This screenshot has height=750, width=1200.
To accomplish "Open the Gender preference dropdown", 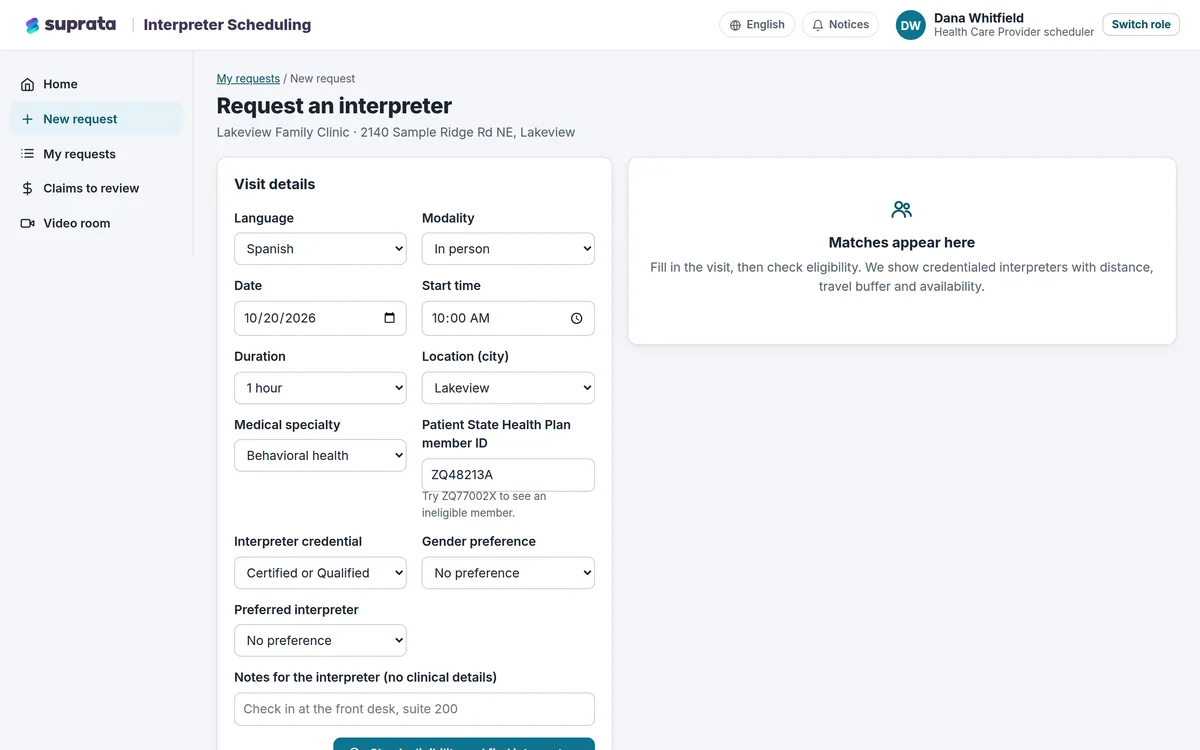I will tap(508, 573).
